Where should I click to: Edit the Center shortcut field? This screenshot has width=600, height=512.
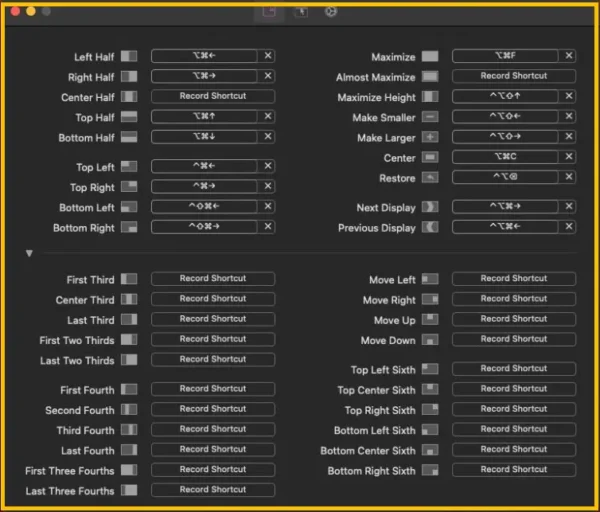click(505, 157)
